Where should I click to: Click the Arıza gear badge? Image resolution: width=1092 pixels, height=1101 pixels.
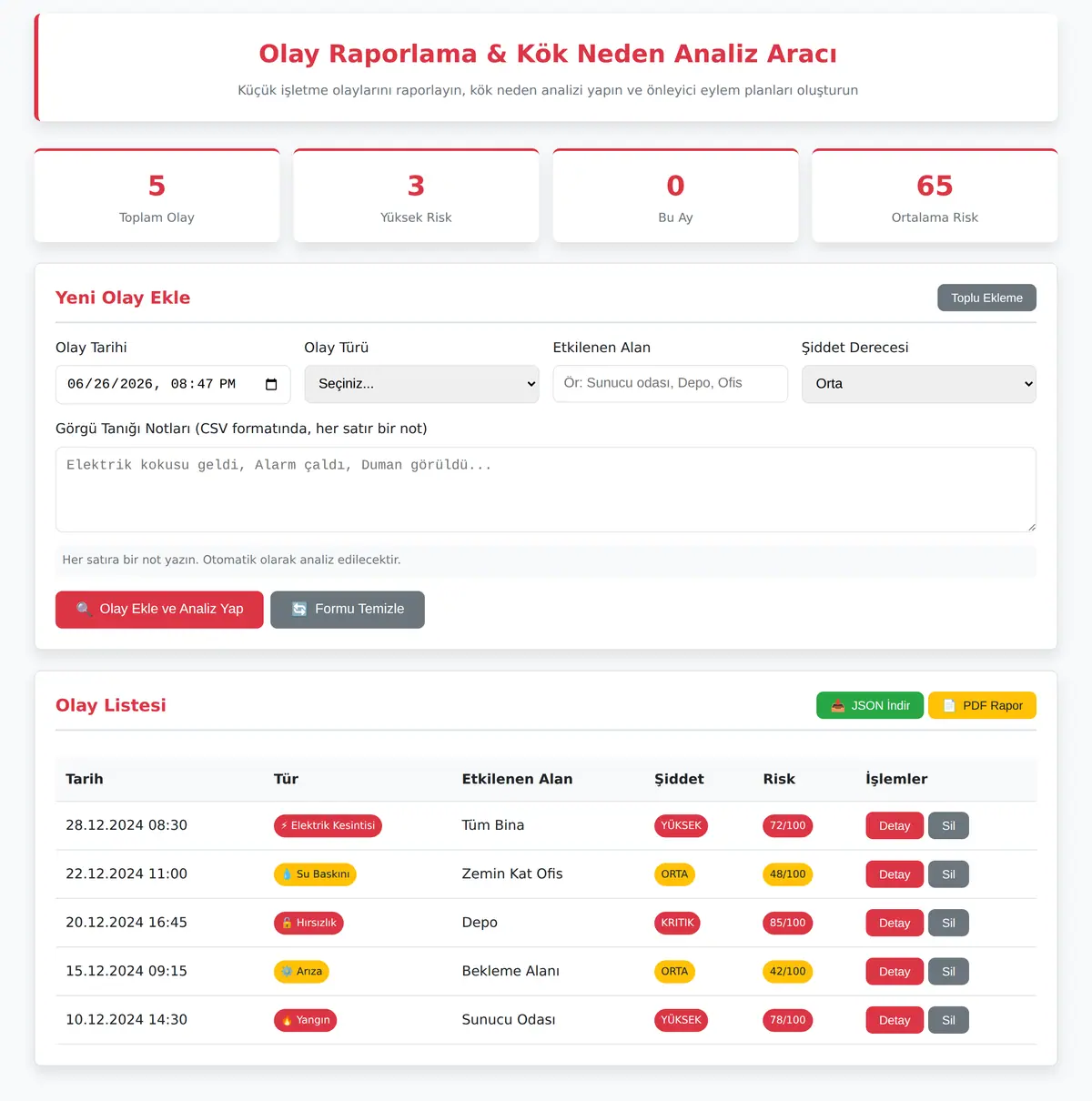click(x=301, y=972)
